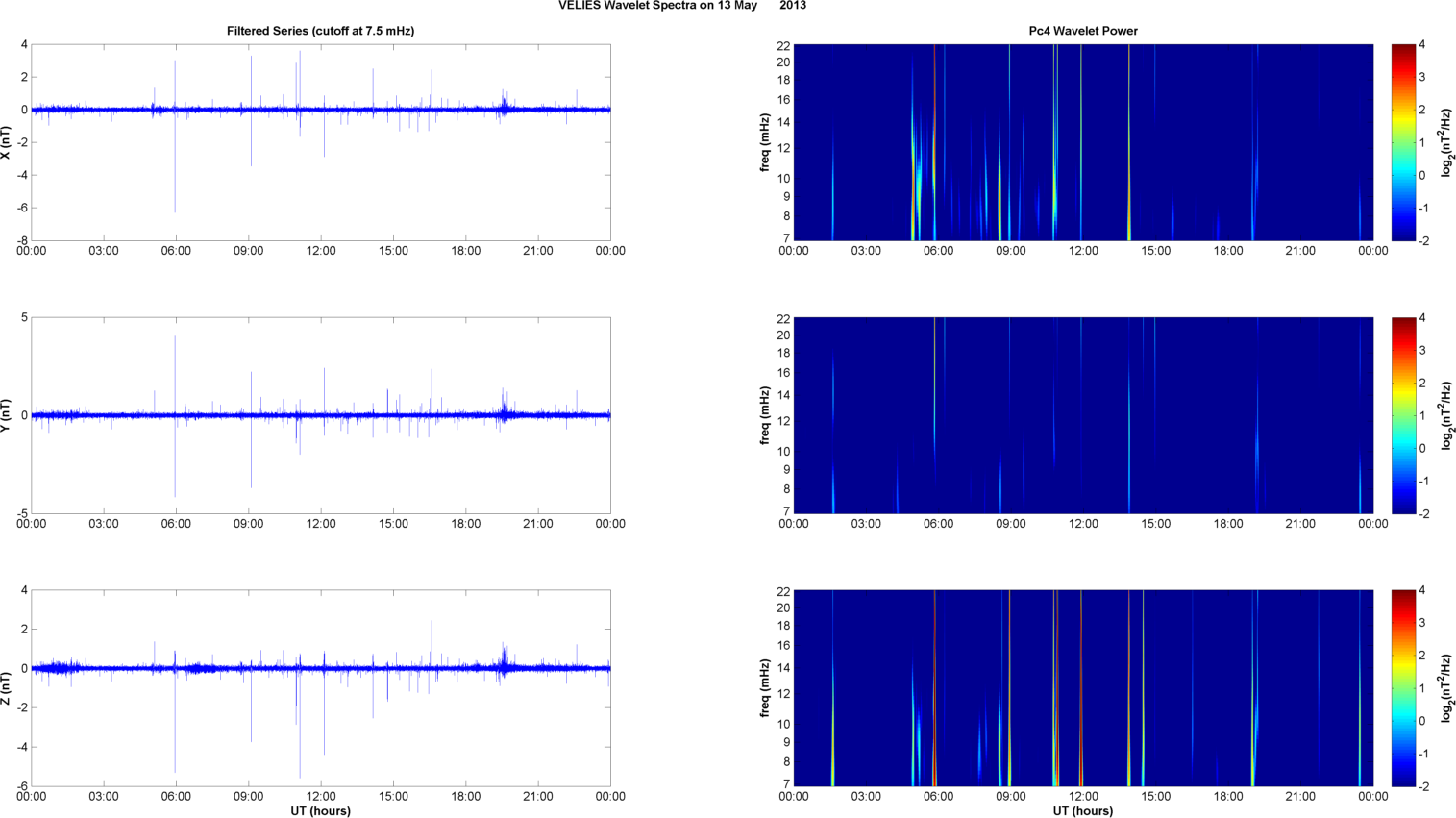Screen dimensions: 1456x818
Task: Click the top wavelet power spectrogram
Action: point(1083,142)
